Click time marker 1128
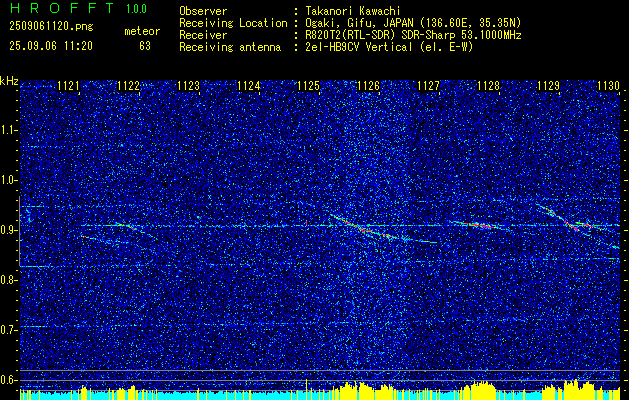Screen dimensions: 629x400 489,86
